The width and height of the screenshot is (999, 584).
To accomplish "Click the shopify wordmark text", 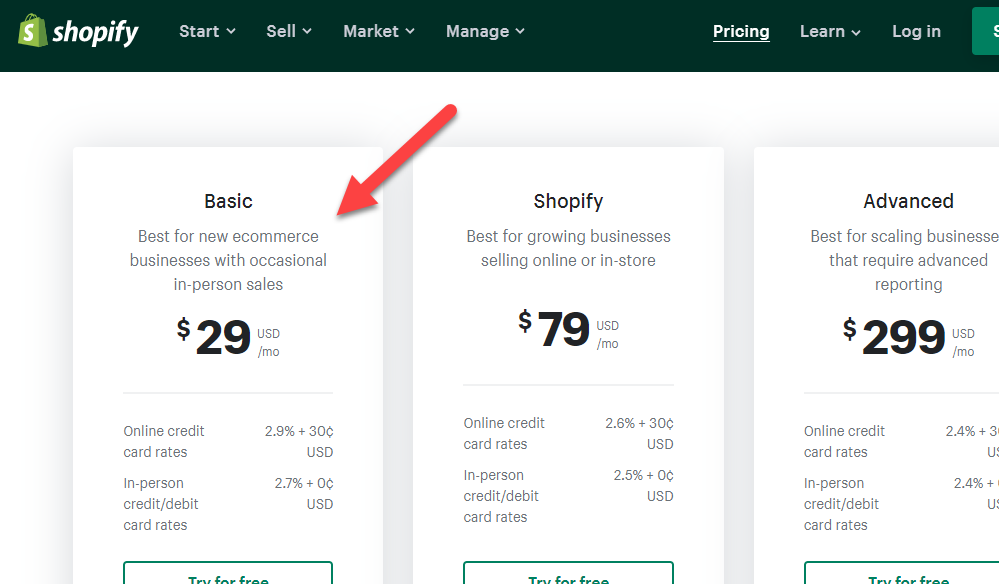I will coord(96,32).
